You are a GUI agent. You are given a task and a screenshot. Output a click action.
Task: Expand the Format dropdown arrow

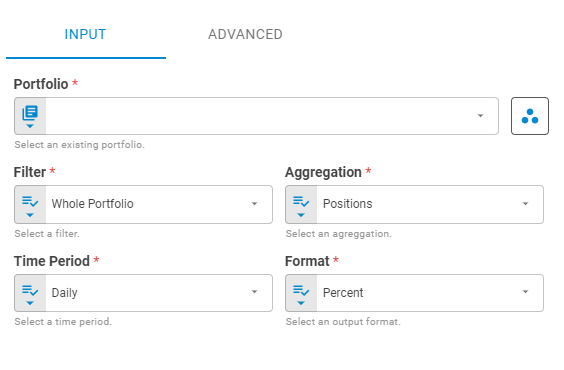(x=526, y=292)
